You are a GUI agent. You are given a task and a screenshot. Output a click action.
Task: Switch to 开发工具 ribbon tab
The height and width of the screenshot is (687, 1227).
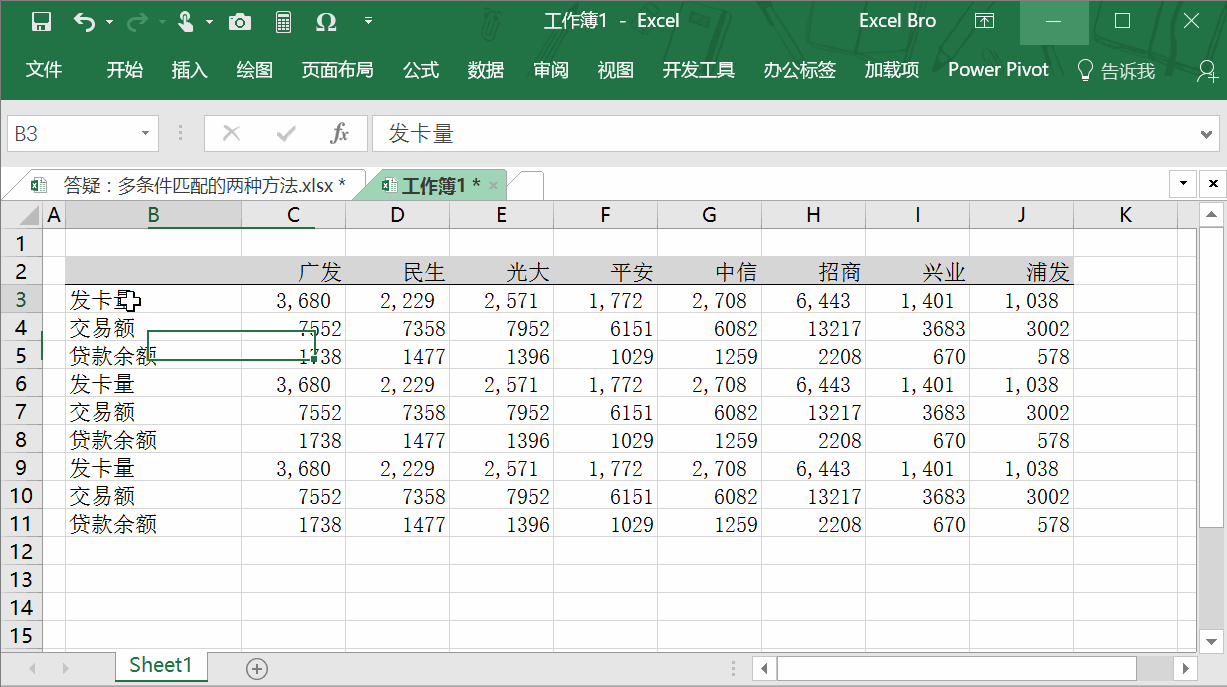tap(698, 70)
